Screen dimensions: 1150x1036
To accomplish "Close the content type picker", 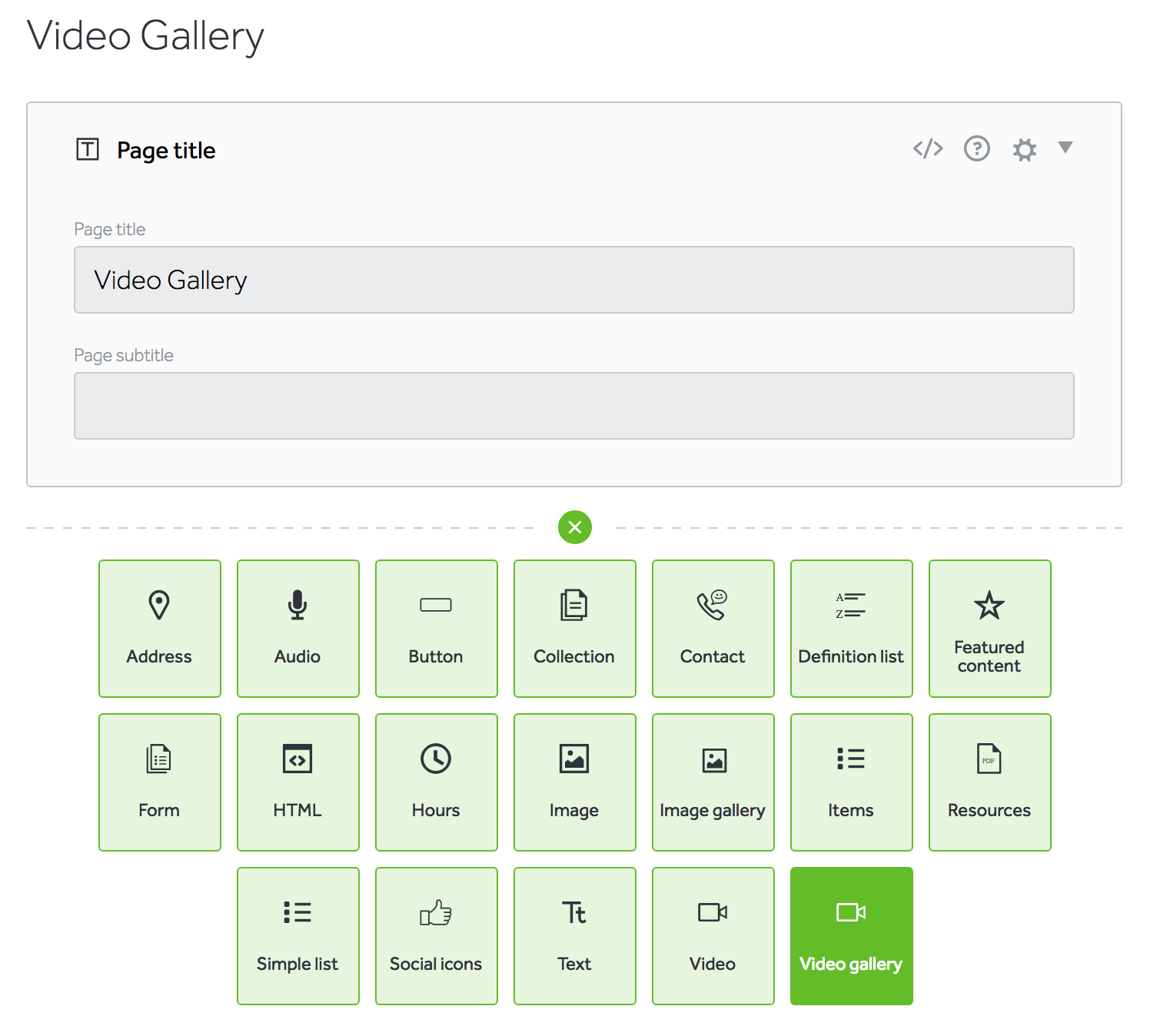I will (x=575, y=527).
